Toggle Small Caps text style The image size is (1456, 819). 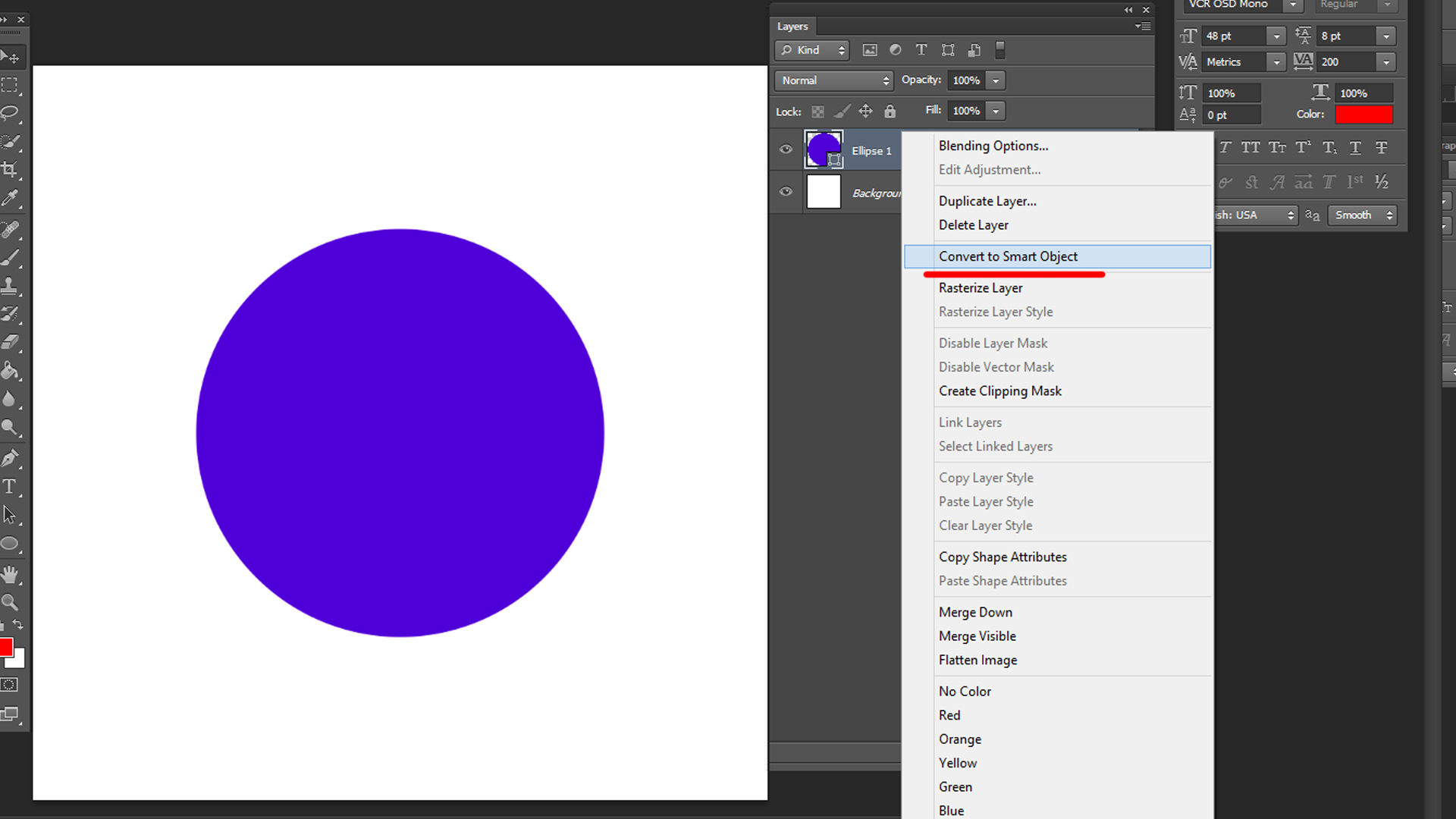click(x=1277, y=148)
